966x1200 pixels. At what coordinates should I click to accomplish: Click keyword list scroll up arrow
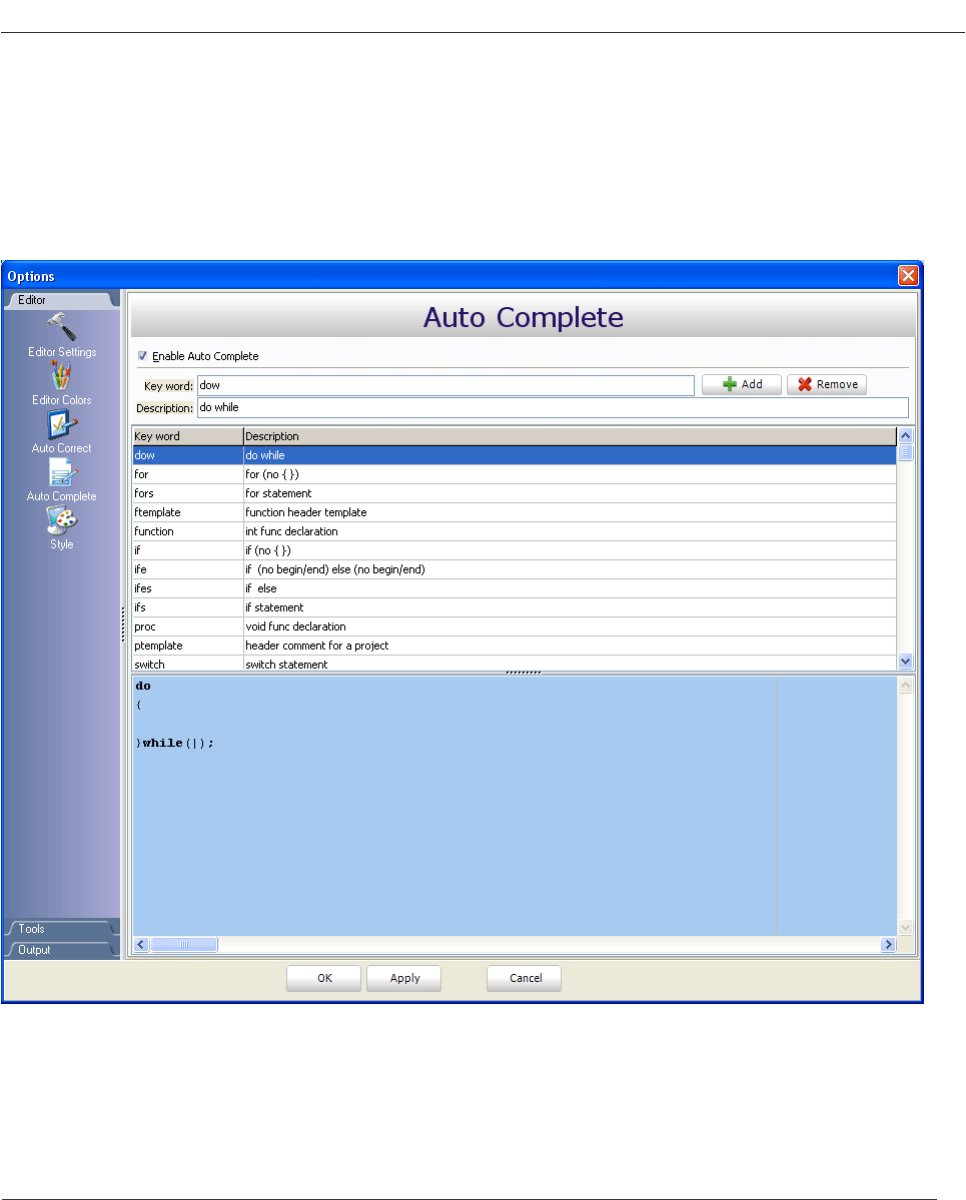tap(905, 436)
